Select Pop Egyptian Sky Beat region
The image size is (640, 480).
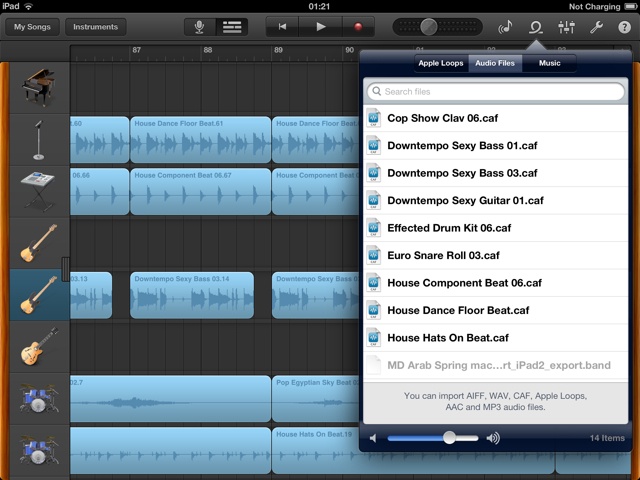click(316, 399)
